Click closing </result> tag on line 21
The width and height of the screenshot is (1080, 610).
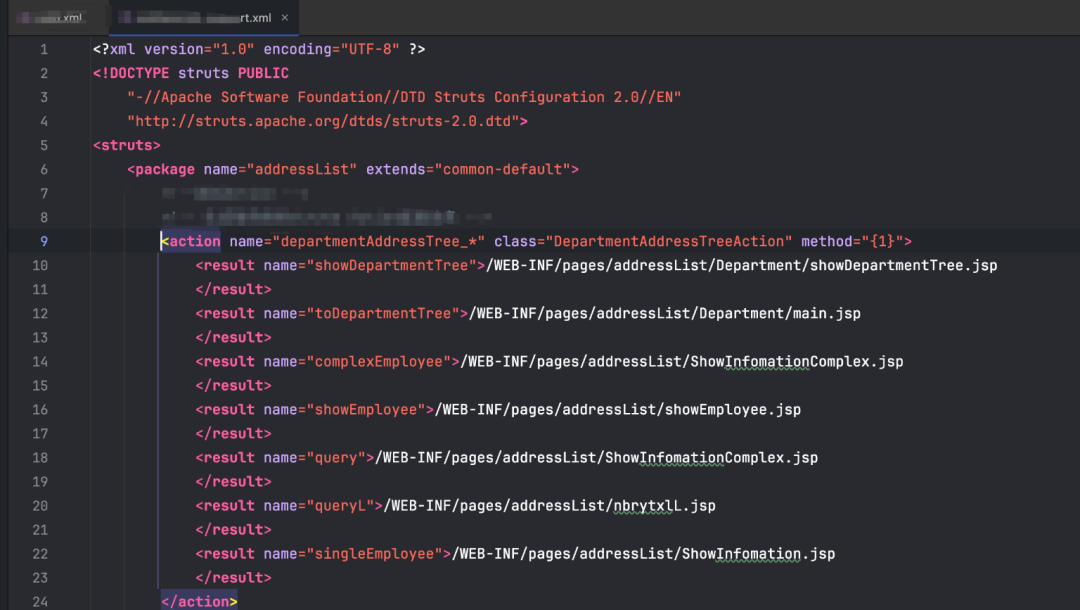tap(233, 531)
